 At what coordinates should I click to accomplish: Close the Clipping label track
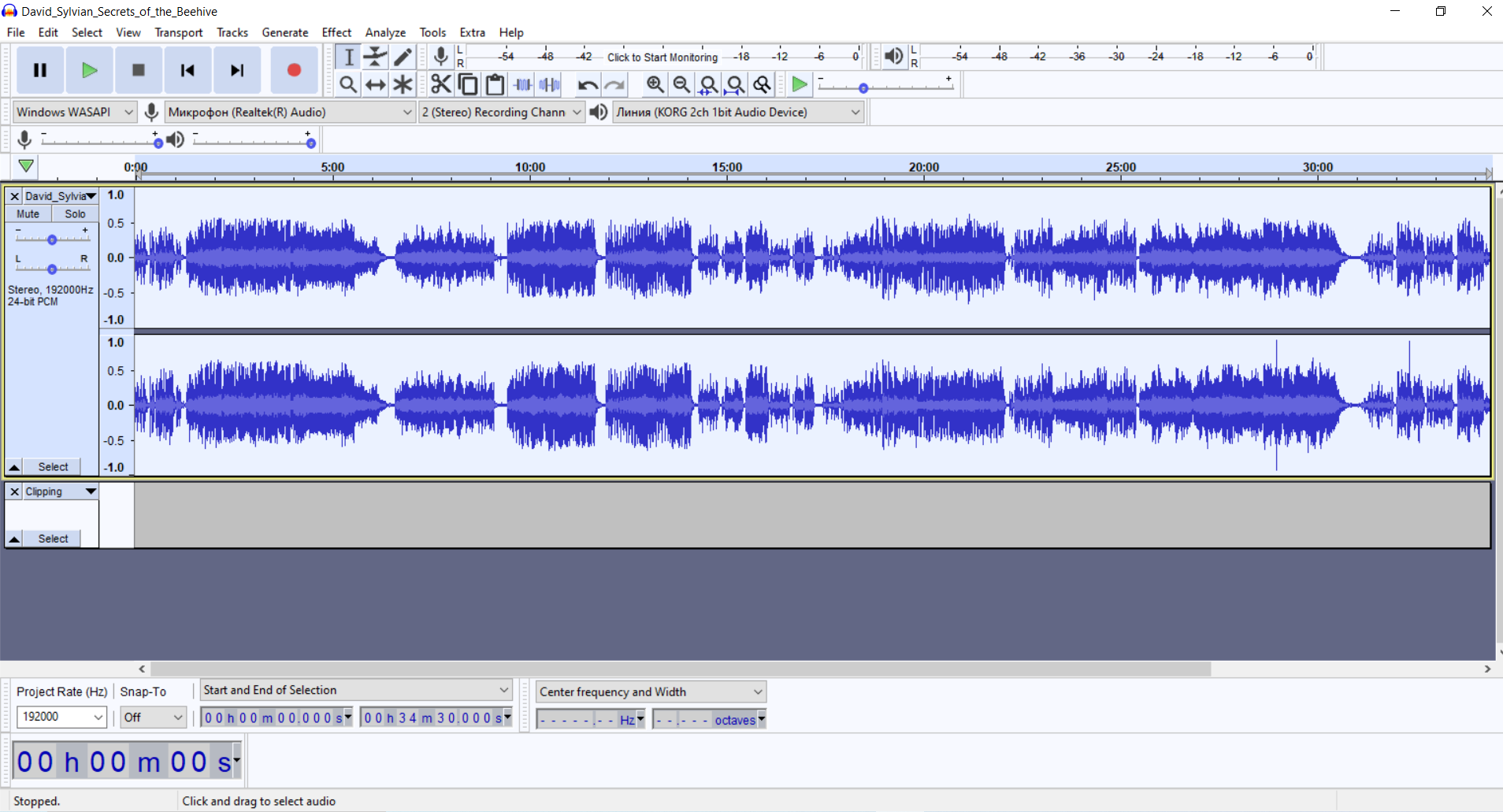point(14,491)
